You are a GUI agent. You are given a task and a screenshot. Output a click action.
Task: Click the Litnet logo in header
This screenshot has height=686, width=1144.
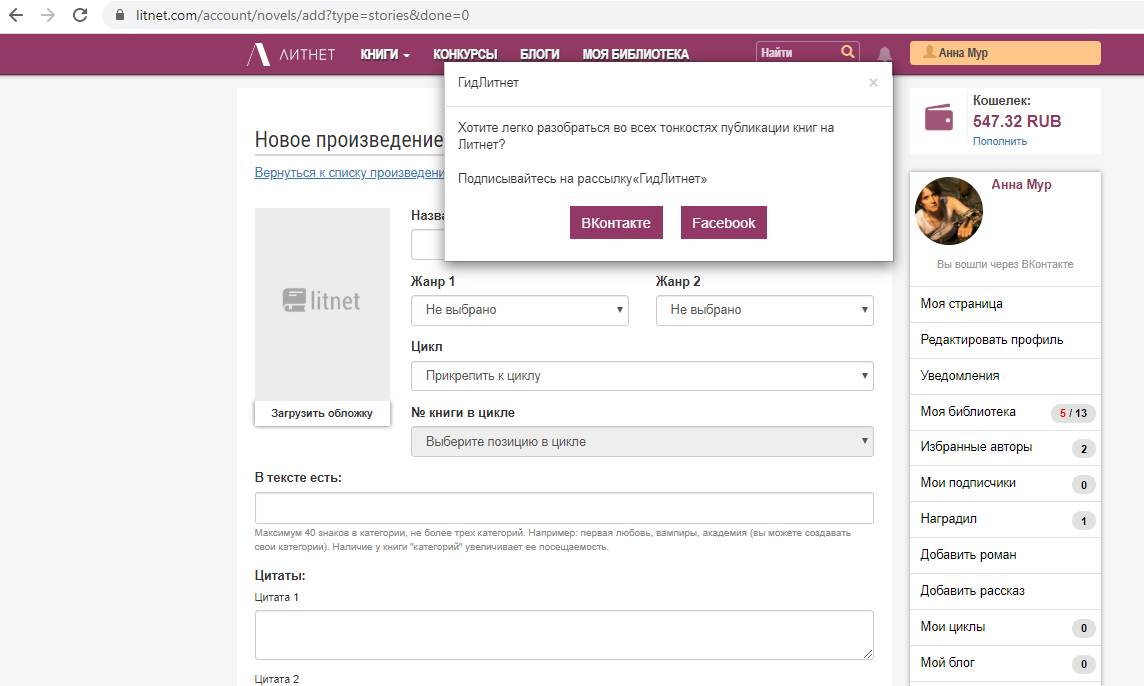point(291,54)
